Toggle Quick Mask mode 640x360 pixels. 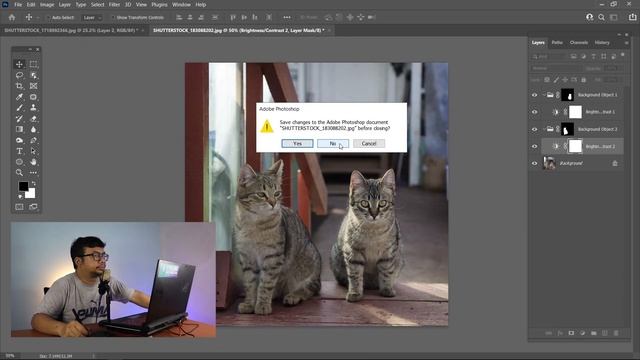[19, 207]
